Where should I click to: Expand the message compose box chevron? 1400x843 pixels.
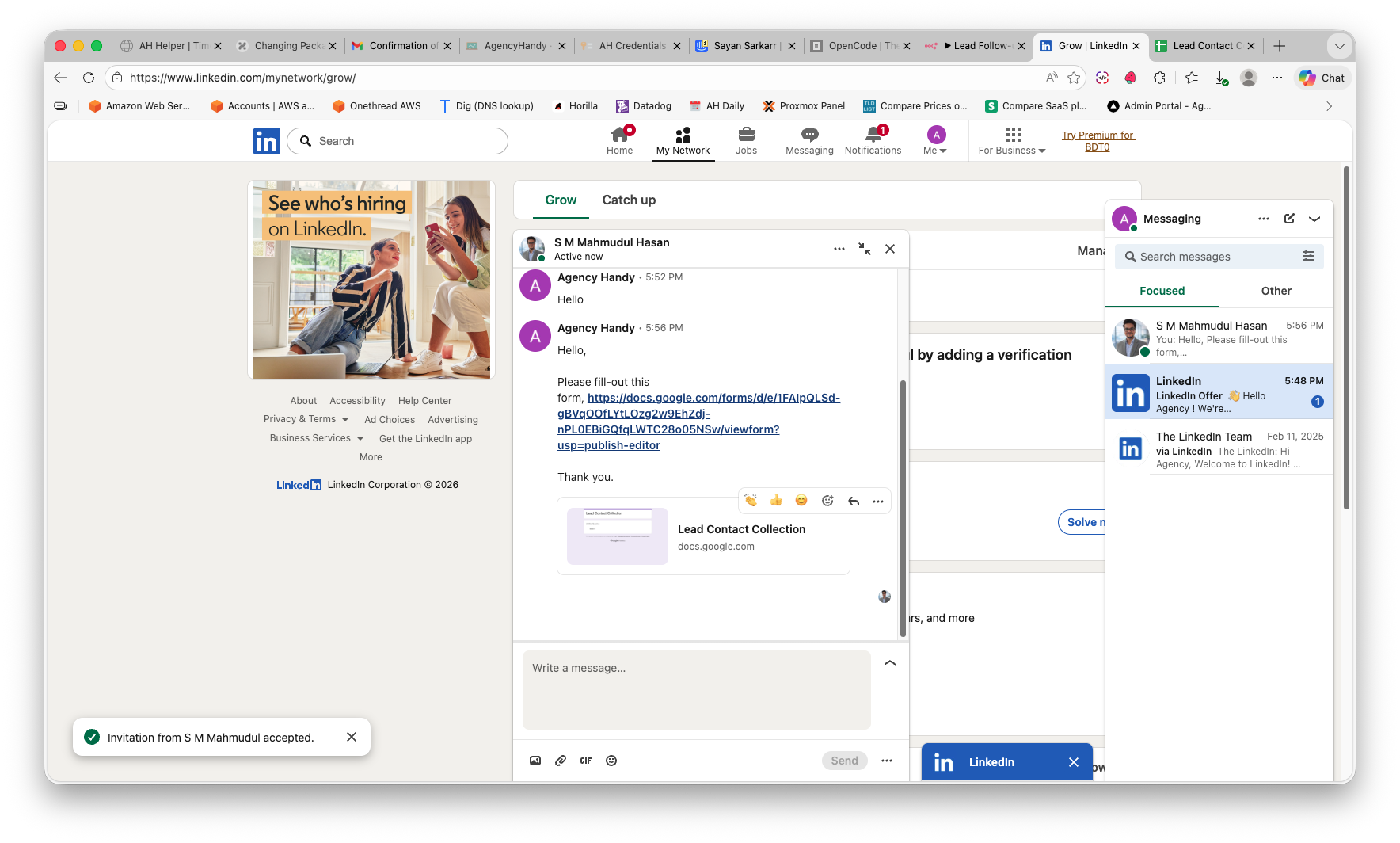[x=890, y=663]
